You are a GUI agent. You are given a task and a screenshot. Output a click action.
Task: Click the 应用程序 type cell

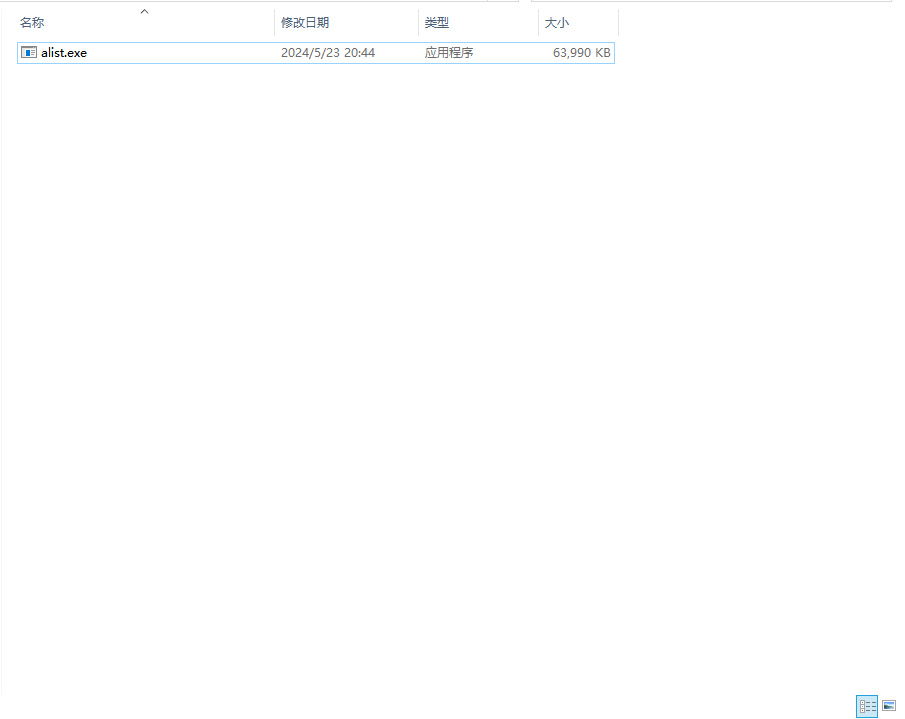coord(448,53)
